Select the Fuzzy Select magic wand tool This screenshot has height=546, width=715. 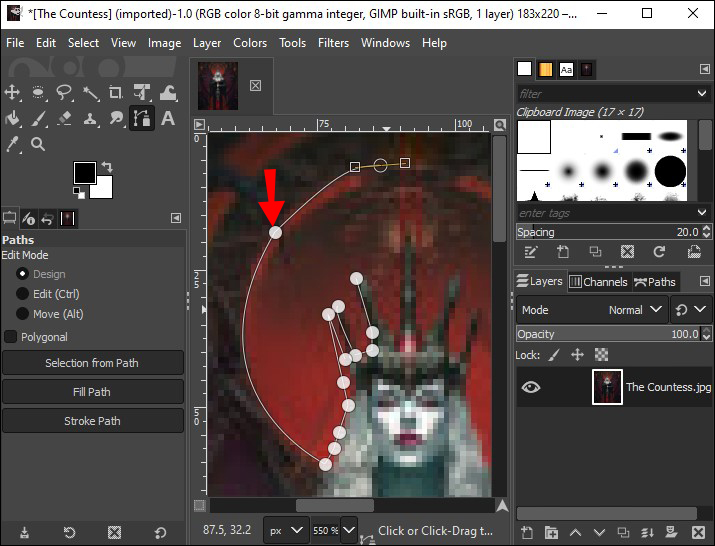tap(91, 93)
